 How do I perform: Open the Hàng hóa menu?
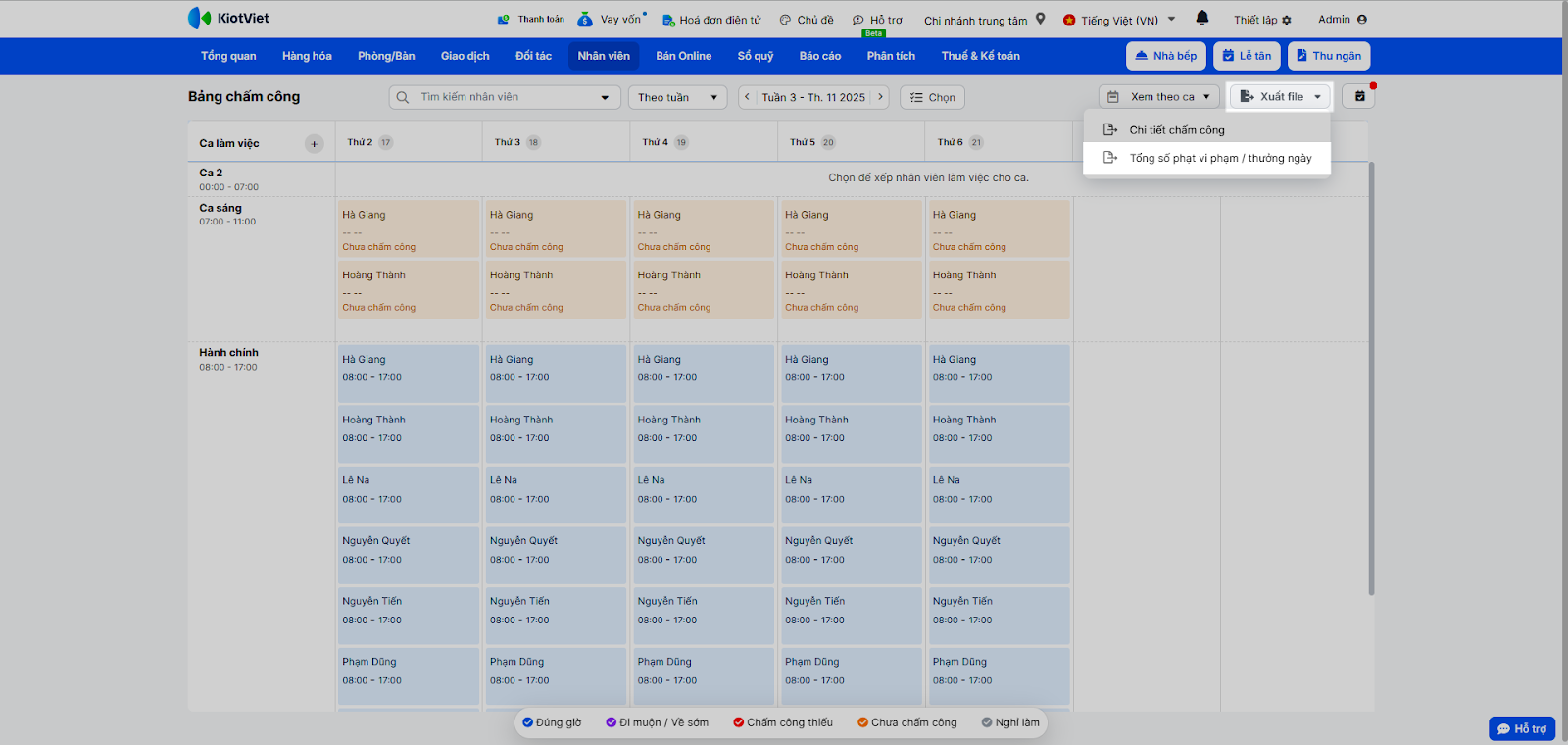pyautogui.click(x=307, y=56)
